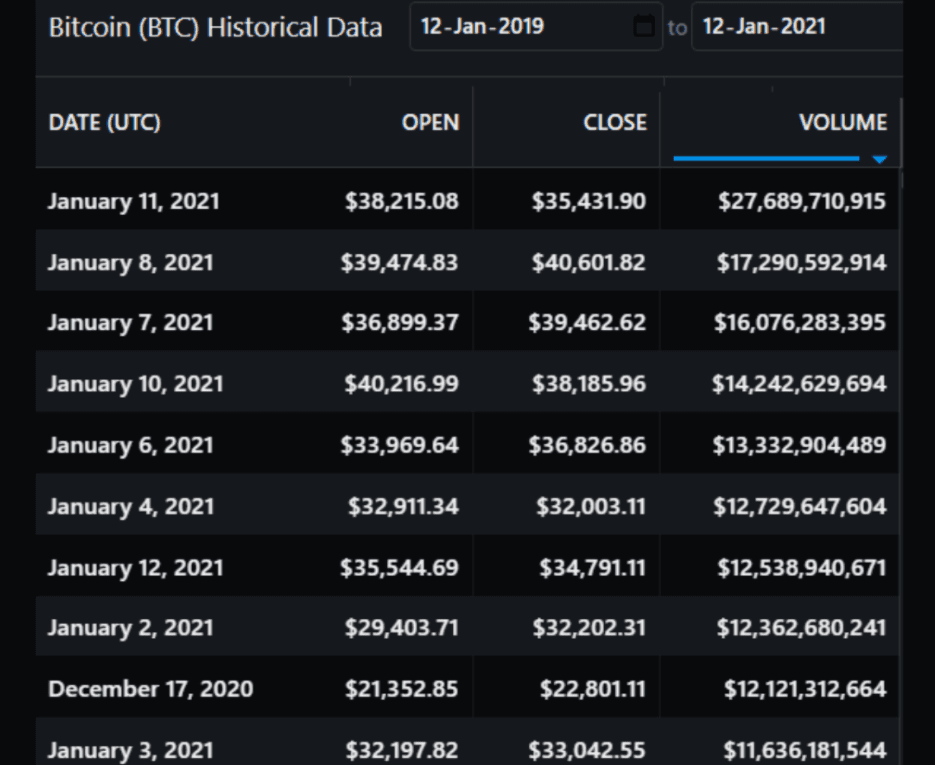This screenshot has width=935, height=765.
Task: Sort by the CLOSE column header
Action: (615, 122)
